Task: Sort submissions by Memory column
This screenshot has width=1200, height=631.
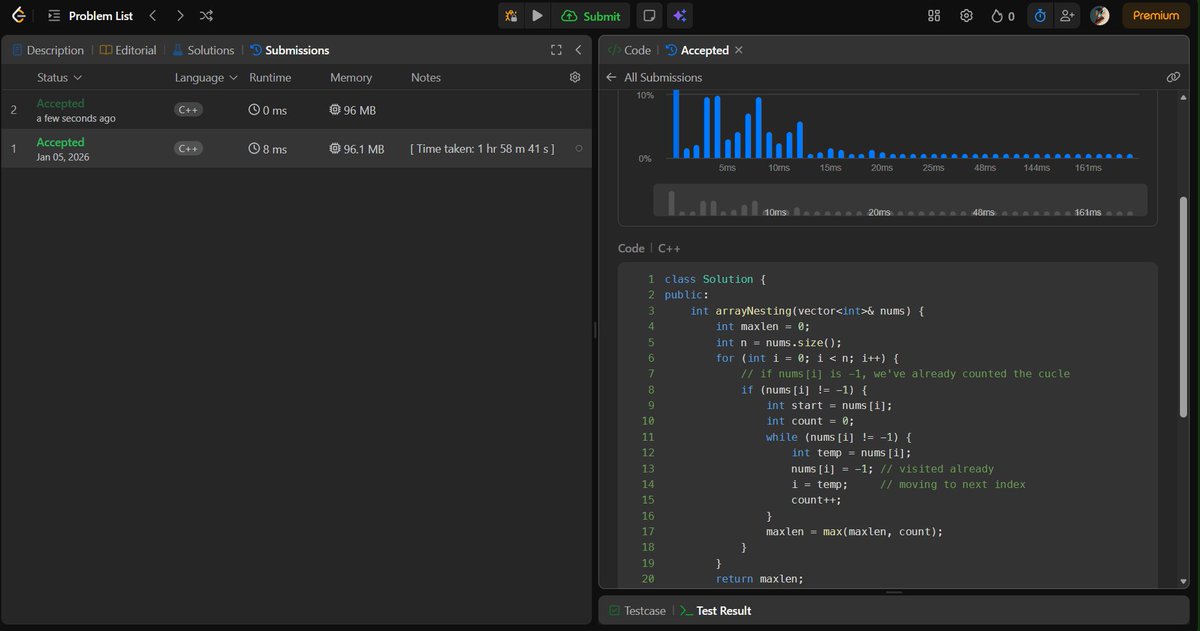Action: tap(351, 77)
